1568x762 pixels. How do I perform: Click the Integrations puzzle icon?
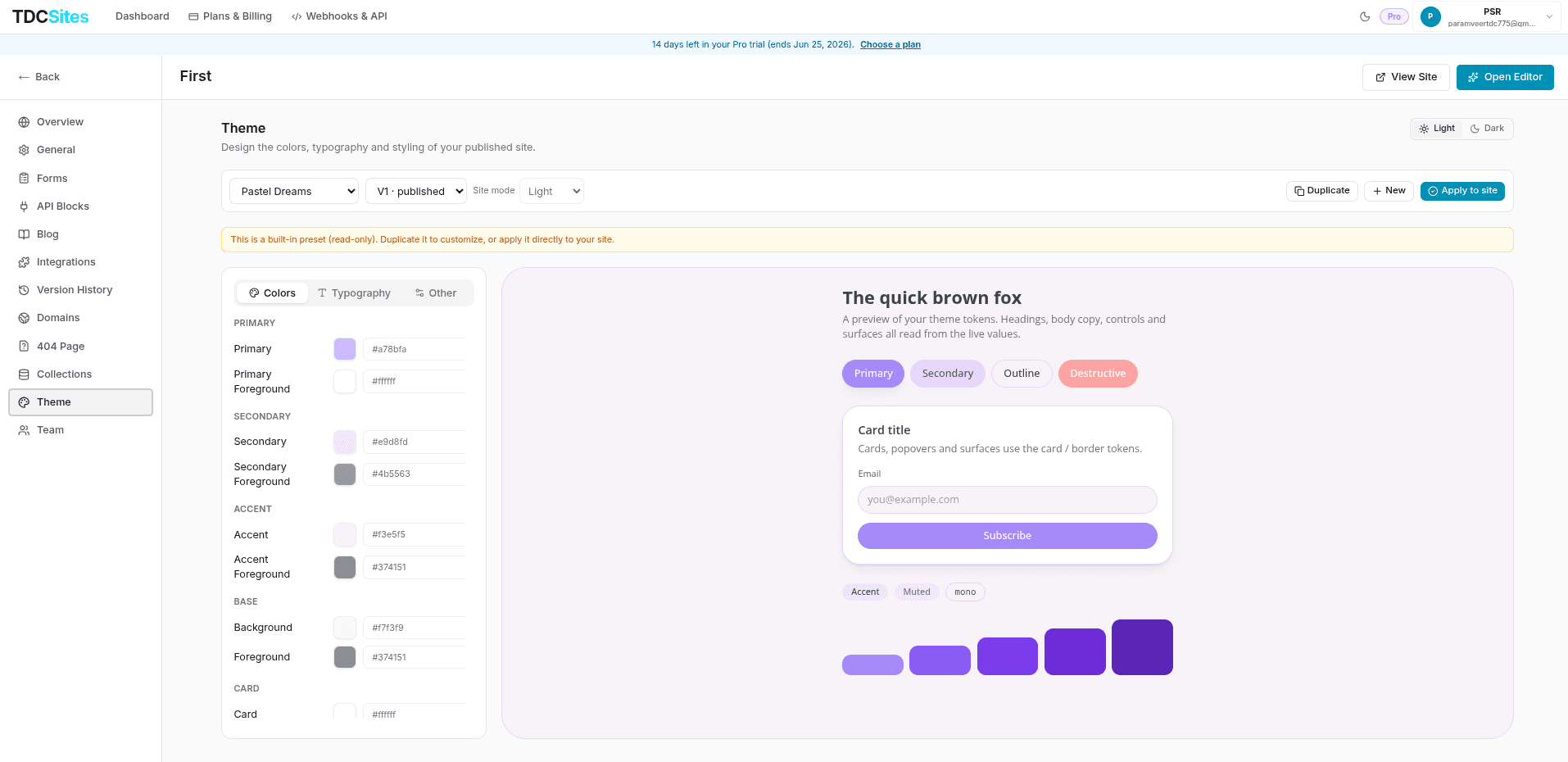tap(24, 262)
